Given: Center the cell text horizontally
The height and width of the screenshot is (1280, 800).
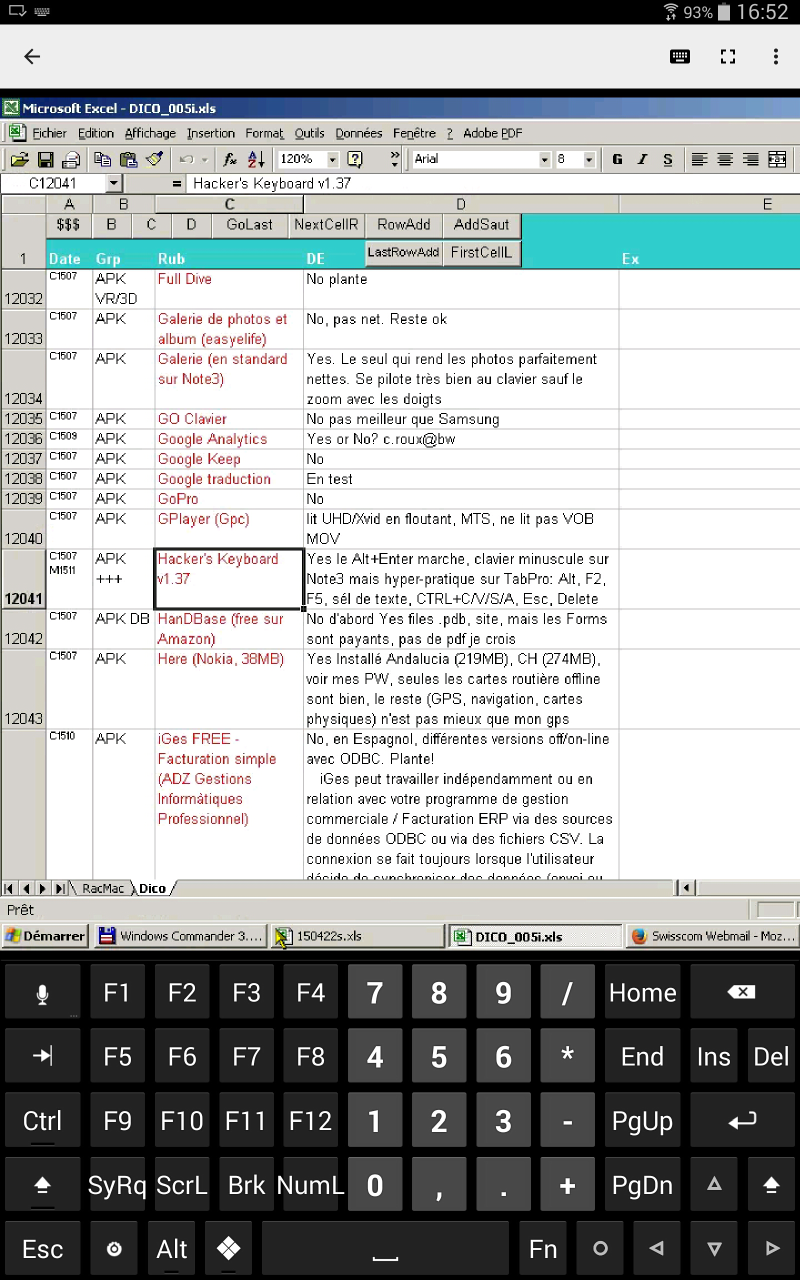Looking at the screenshot, I should point(725,160).
